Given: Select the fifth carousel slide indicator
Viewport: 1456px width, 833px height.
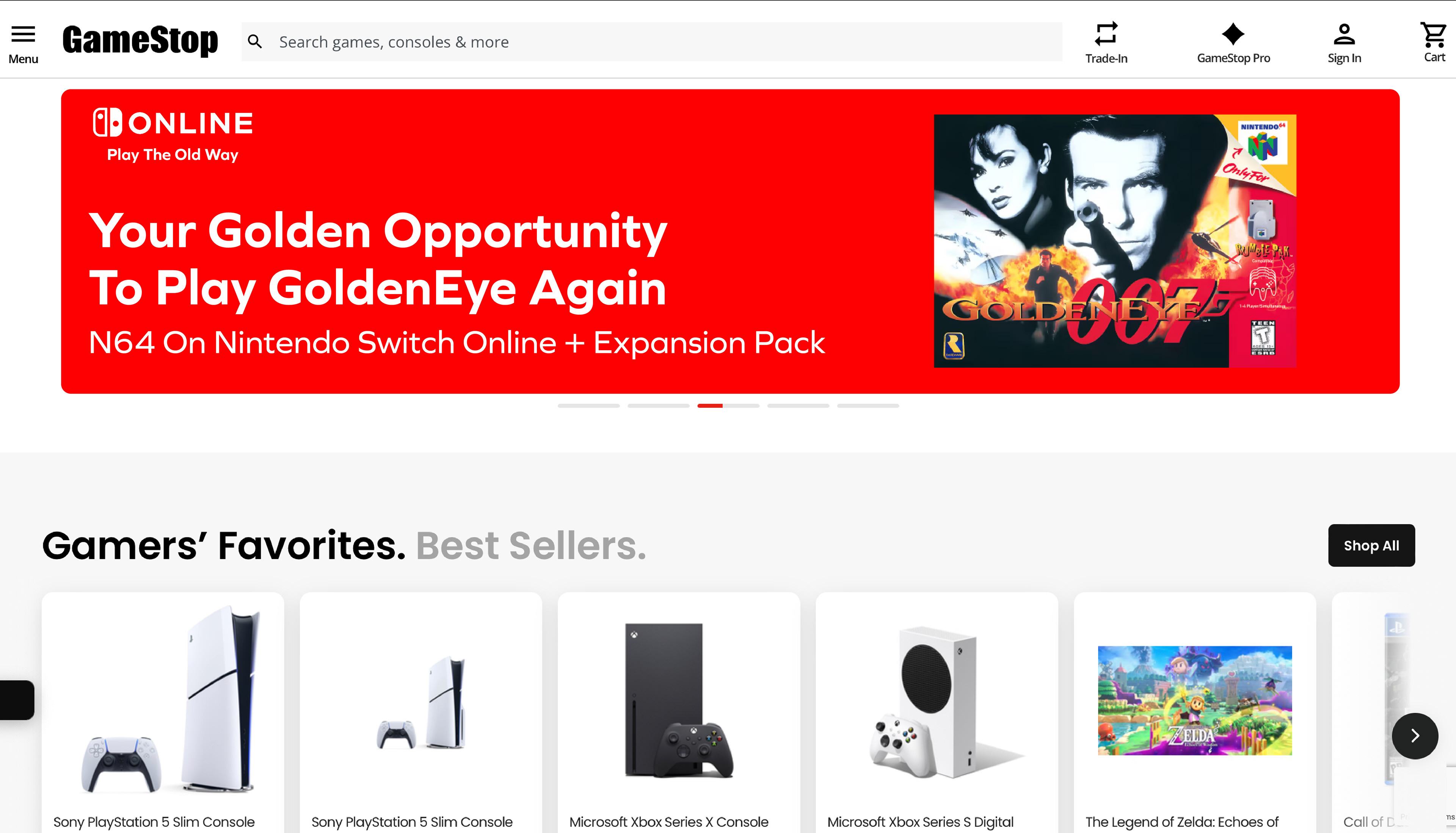Looking at the screenshot, I should click(x=868, y=406).
